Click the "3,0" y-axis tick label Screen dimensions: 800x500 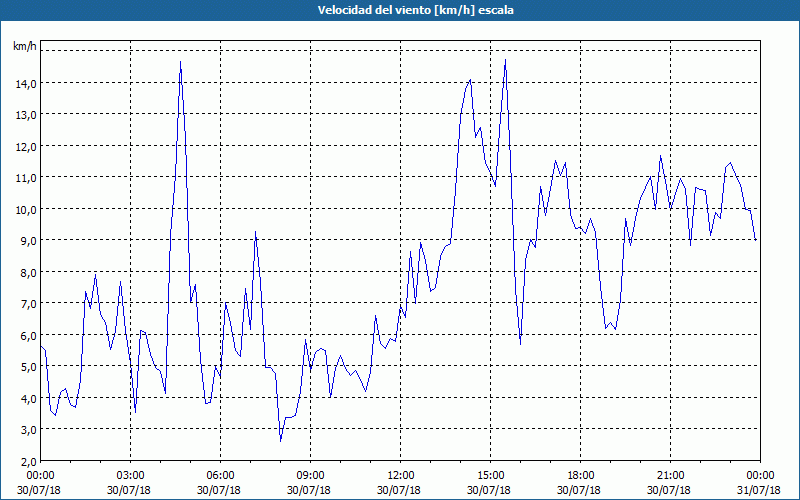click(28, 430)
